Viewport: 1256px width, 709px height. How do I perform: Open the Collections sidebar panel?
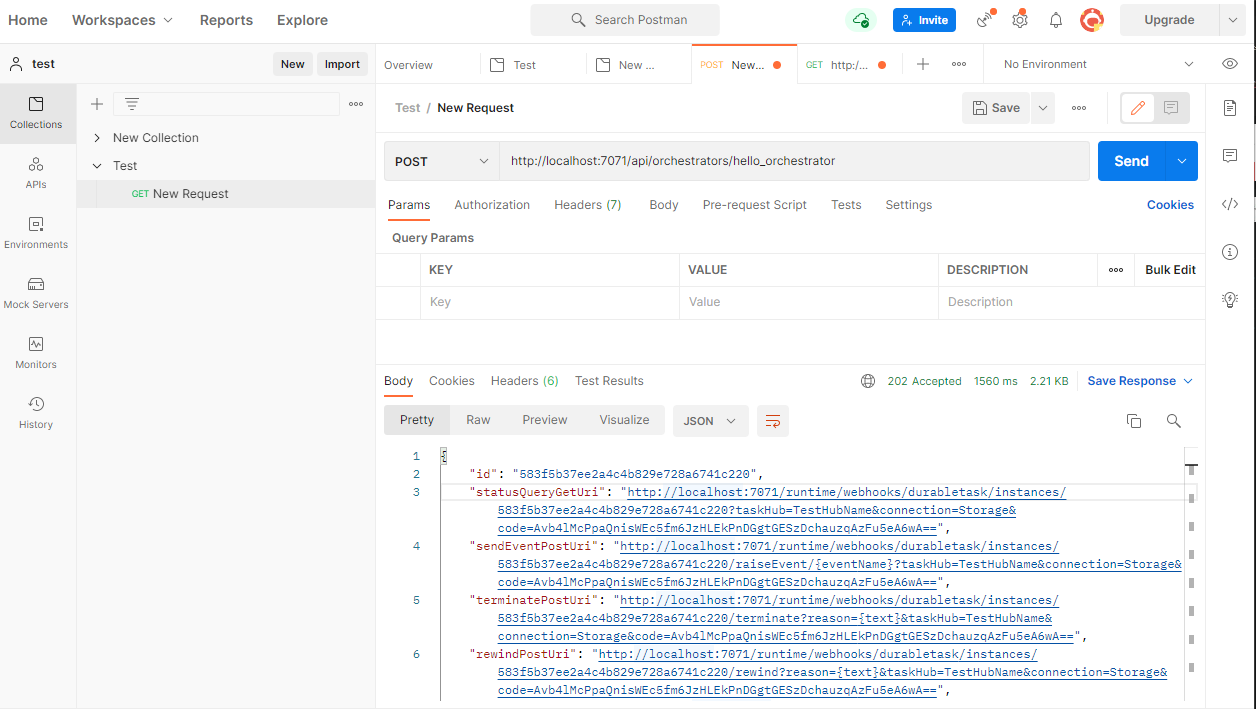[x=36, y=113]
